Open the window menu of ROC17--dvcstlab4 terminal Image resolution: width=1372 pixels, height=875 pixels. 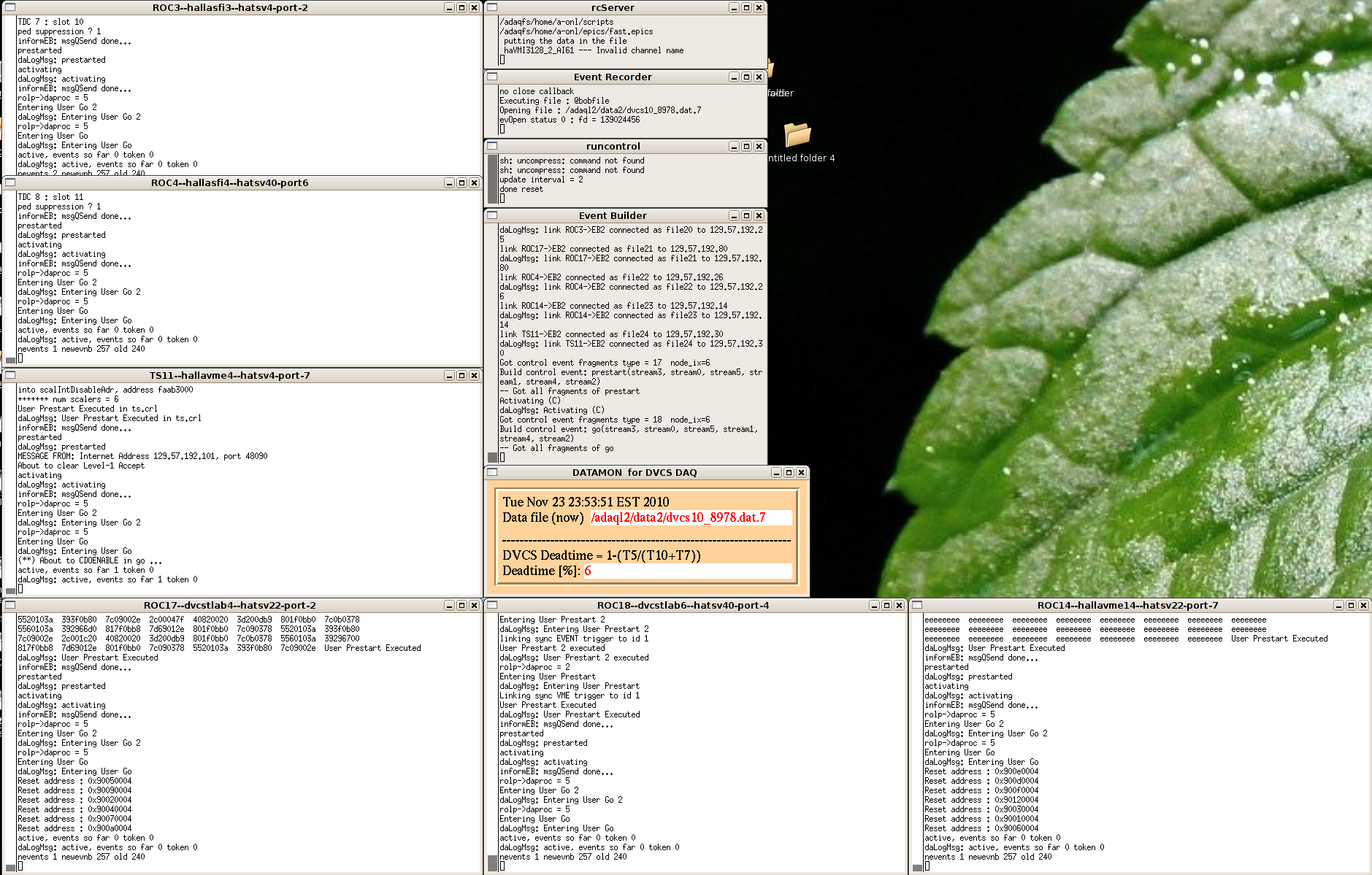point(10,605)
